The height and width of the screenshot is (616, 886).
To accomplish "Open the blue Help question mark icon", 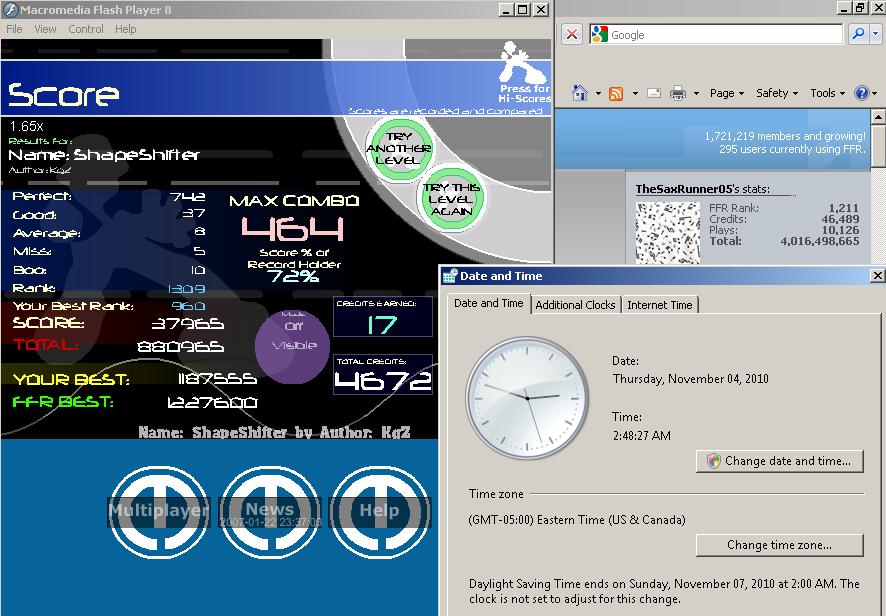I will (861, 93).
